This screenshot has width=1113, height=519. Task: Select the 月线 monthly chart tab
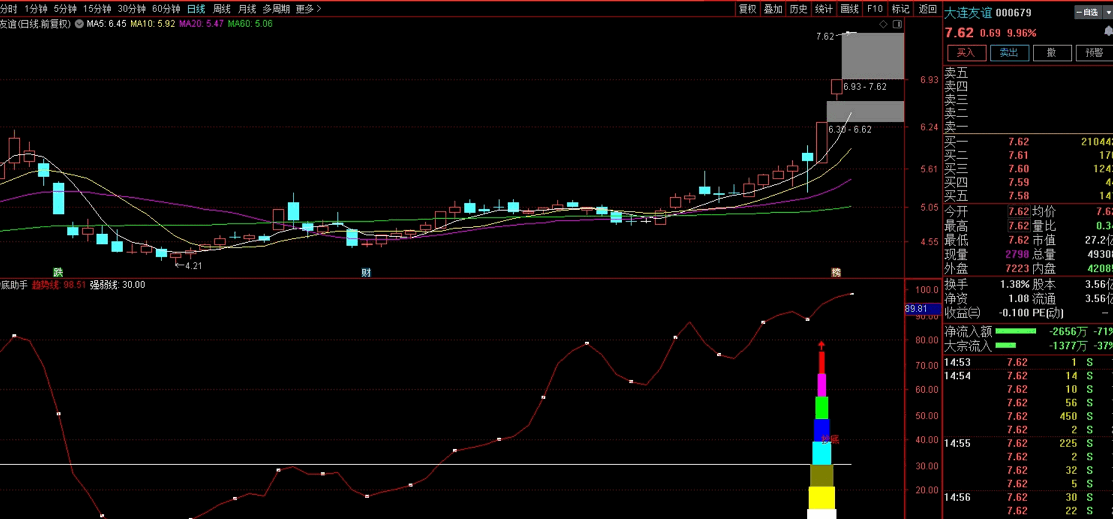[247, 9]
